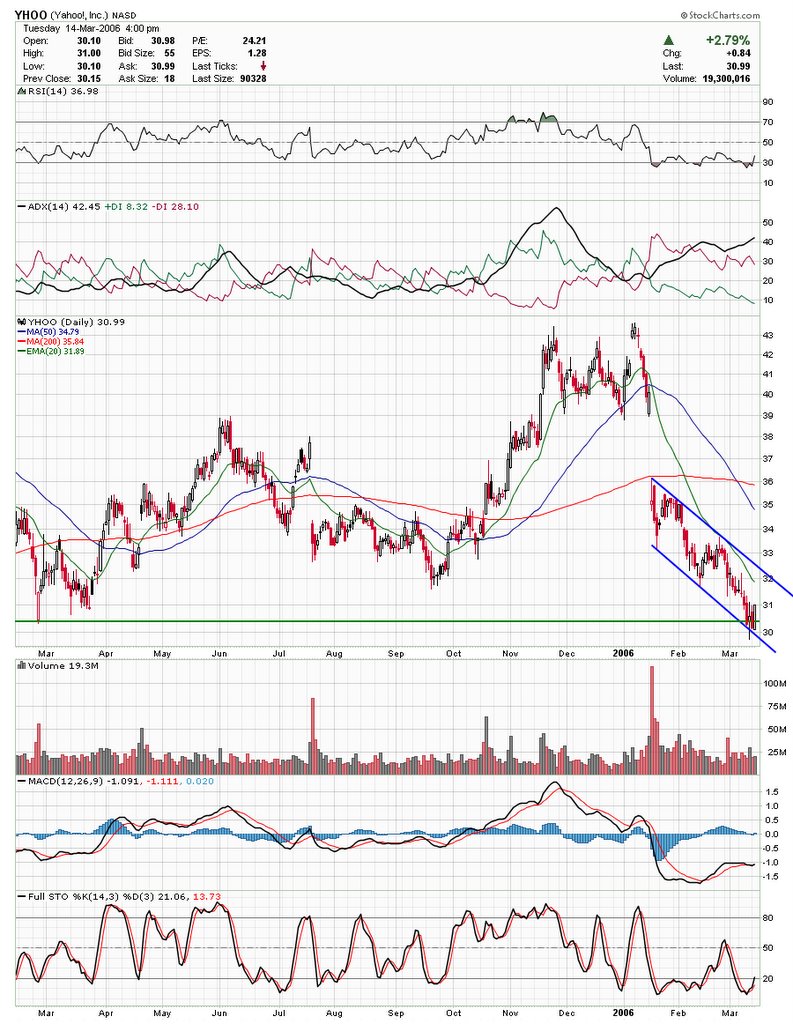Click the EMA(20) 31.89 legend text

tap(56, 351)
